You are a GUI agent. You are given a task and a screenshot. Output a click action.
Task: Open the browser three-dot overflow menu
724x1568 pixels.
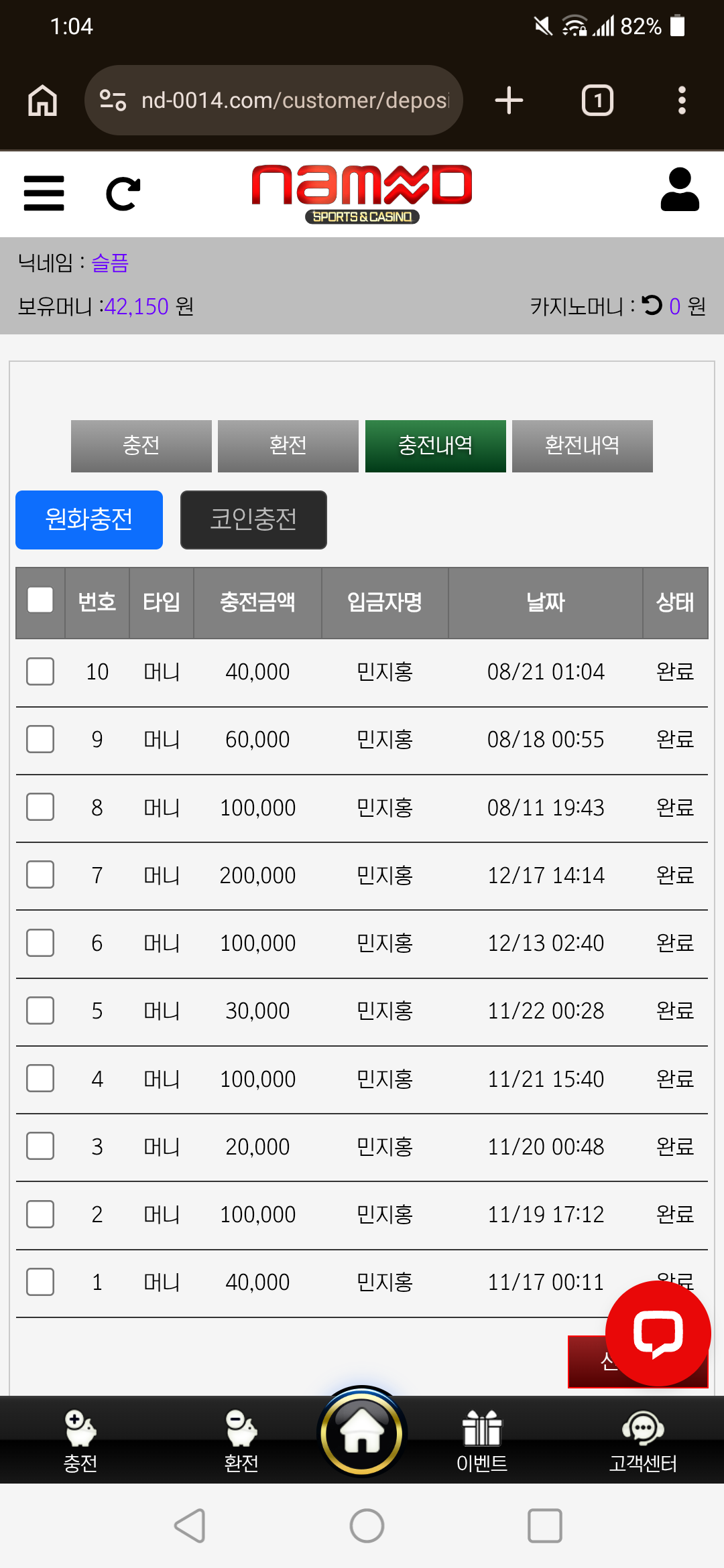click(x=682, y=101)
